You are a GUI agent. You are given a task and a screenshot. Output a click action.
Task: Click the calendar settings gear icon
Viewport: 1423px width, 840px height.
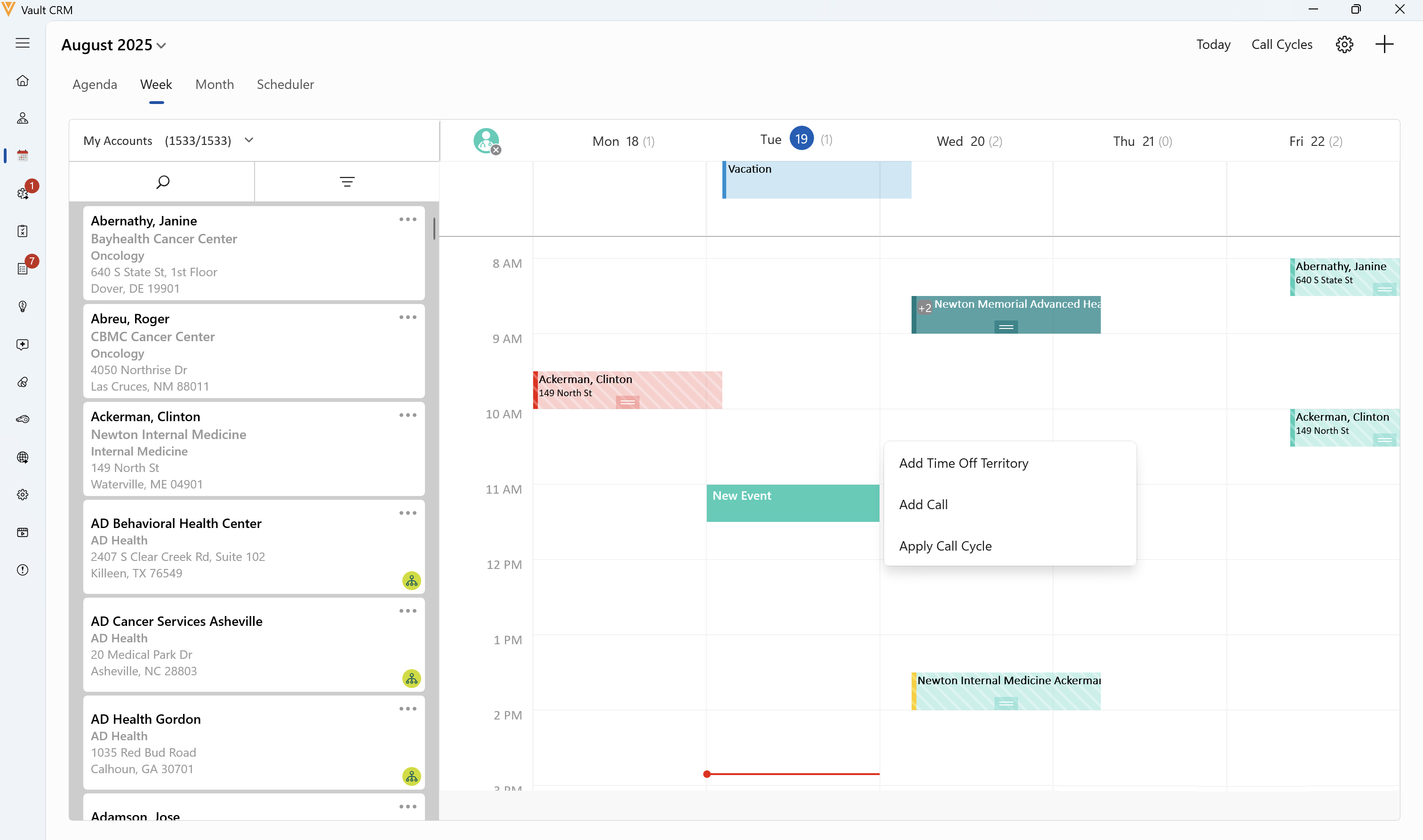pos(1344,45)
